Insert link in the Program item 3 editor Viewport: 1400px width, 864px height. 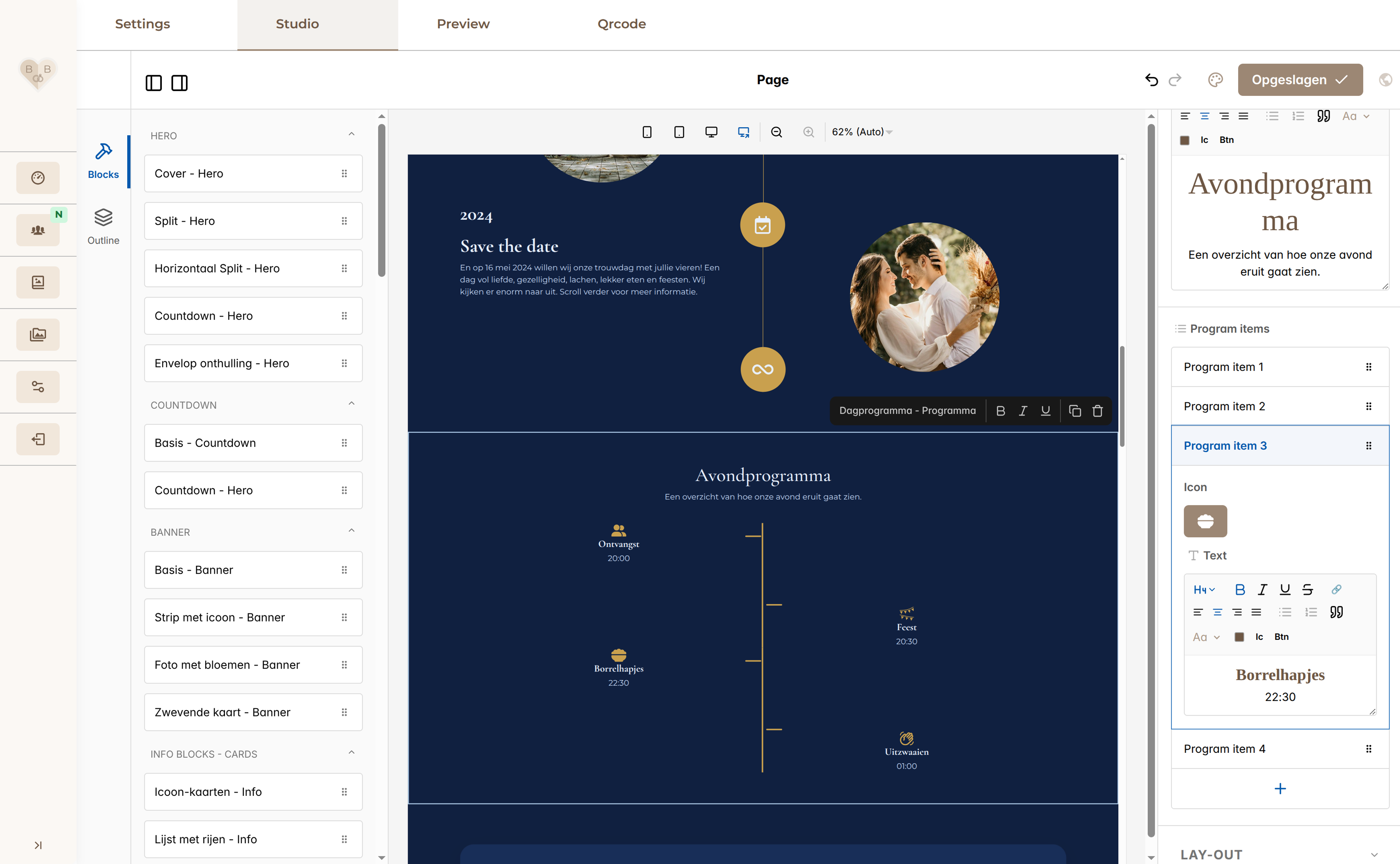tap(1336, 589)
